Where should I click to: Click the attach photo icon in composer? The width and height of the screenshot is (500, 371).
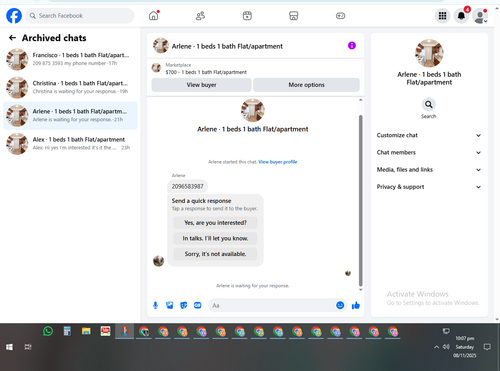[x=170, y=305]
